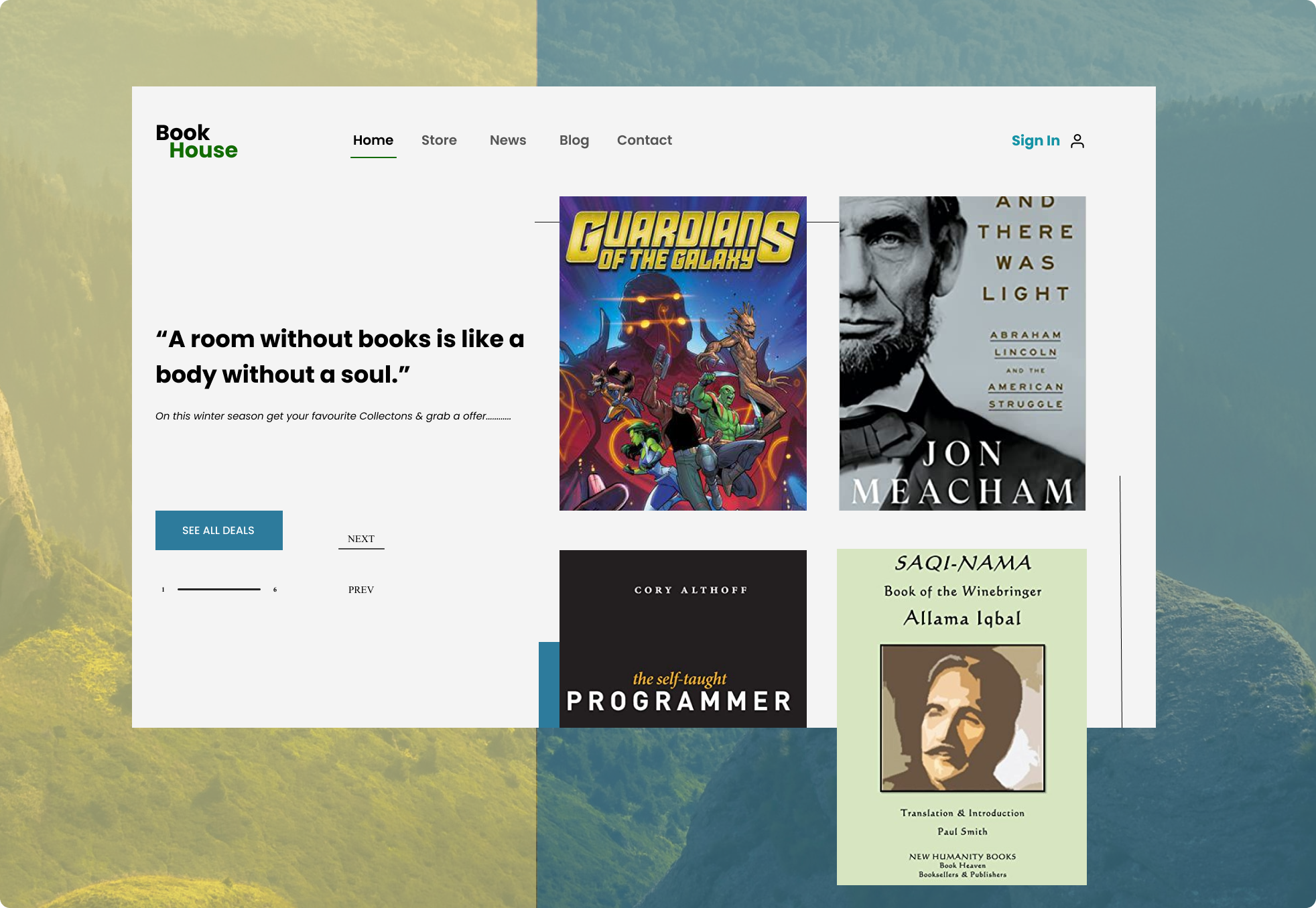Select slide number 6 indicator
Image resolution: width=1316 pixels, height=908 pixels.
click(275, 590)
